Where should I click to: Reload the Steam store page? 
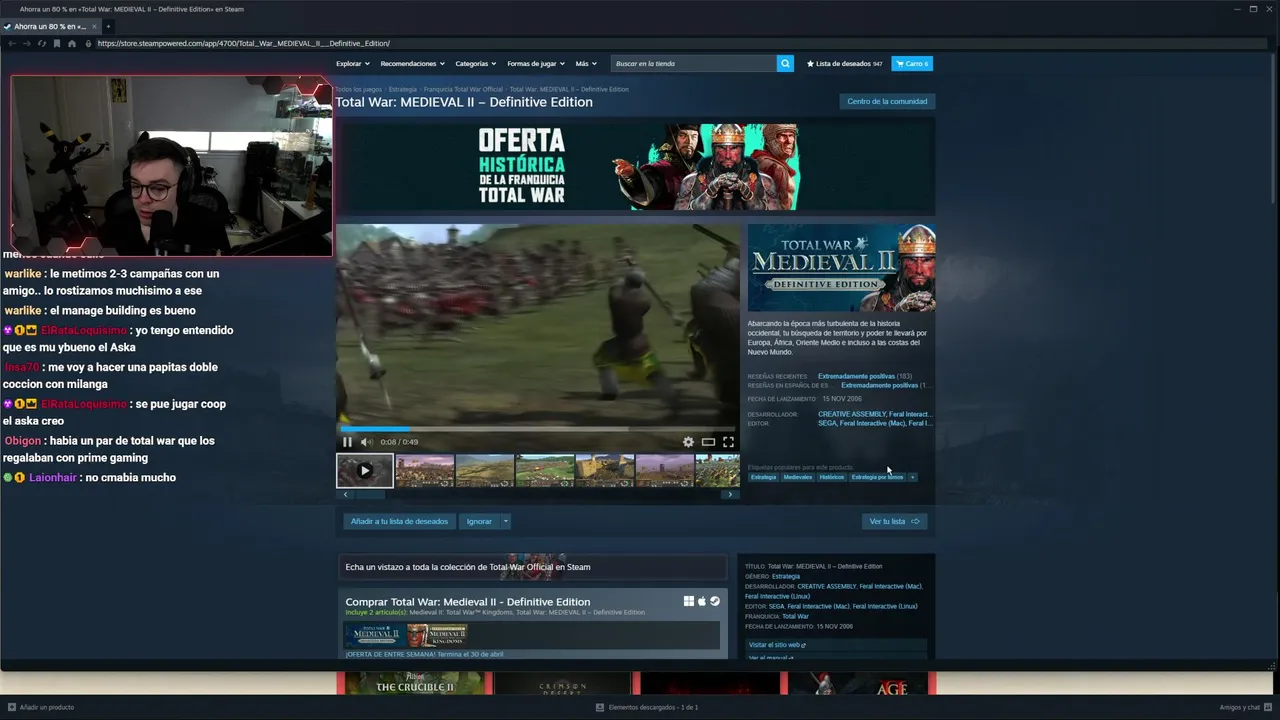point(42,43)
